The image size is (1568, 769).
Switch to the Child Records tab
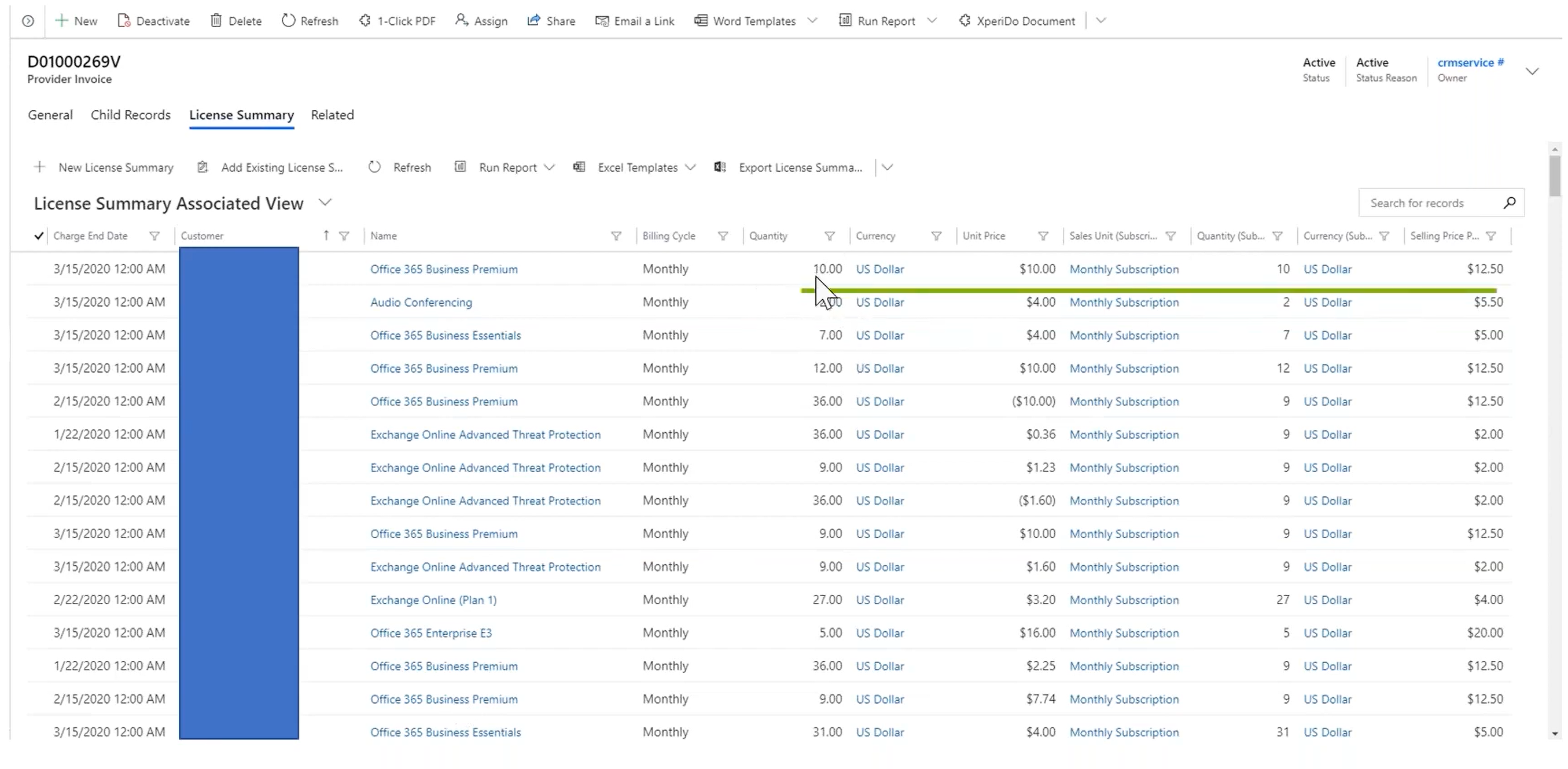(130, 115)
